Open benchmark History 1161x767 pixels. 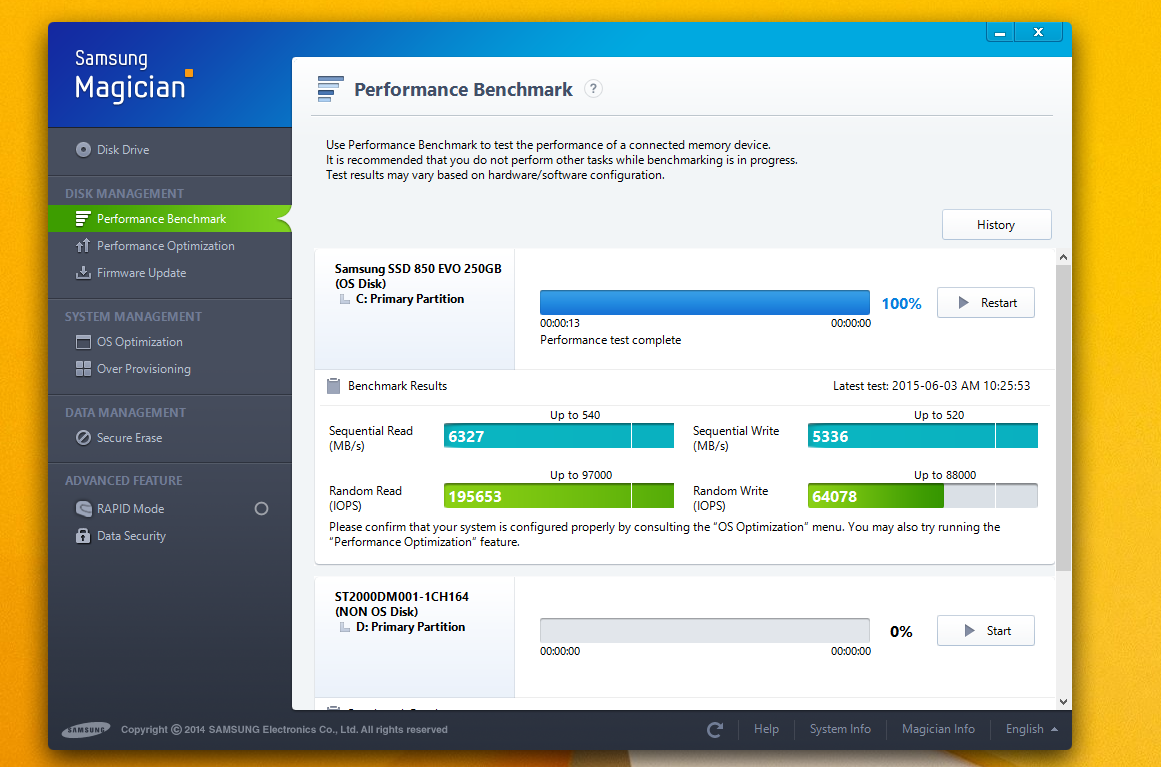click(996, 224)
